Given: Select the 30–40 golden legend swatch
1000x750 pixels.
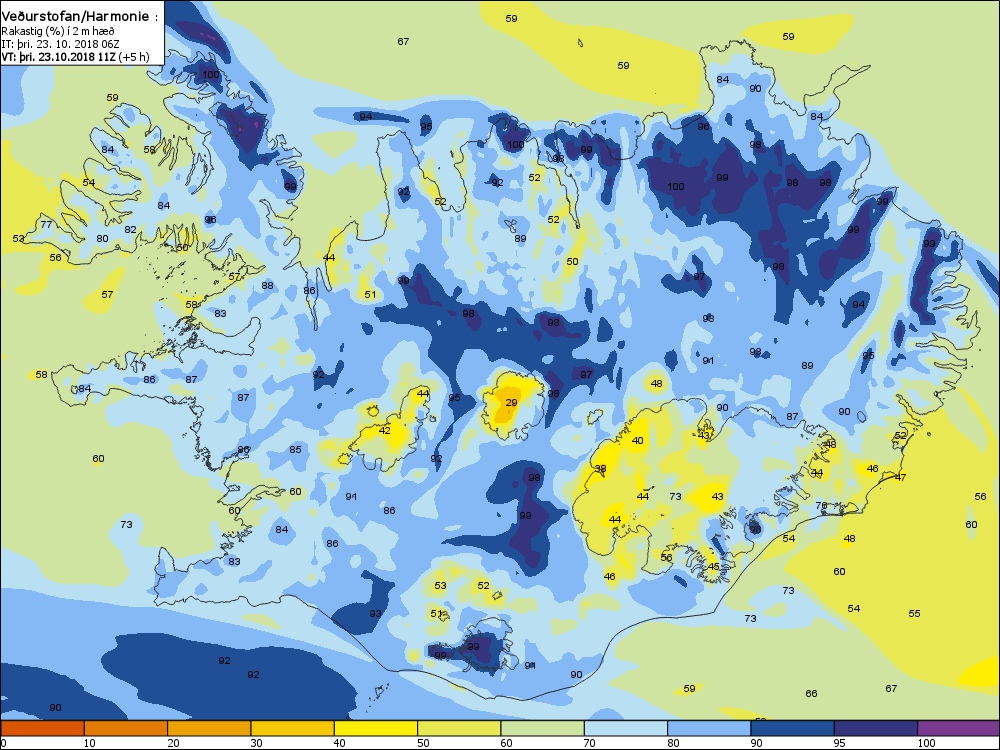Looking at the screenshot, I should click(293, 728).
